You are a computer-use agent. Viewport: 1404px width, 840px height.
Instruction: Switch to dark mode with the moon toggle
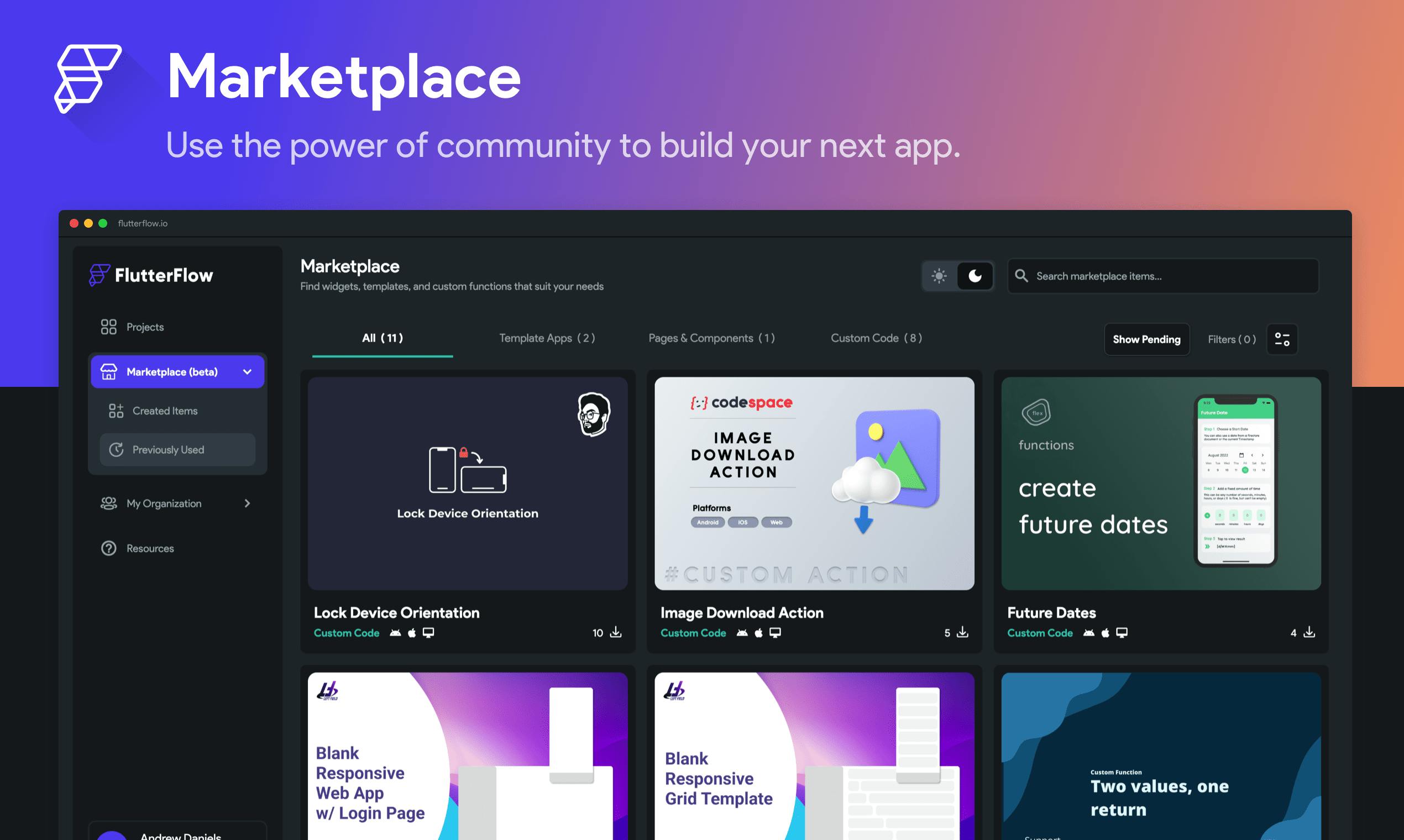coord(975,276)
